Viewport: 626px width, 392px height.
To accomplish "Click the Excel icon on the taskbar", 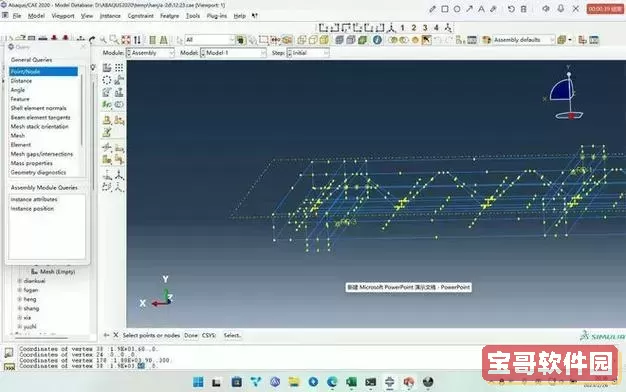I will click(351, 382).
